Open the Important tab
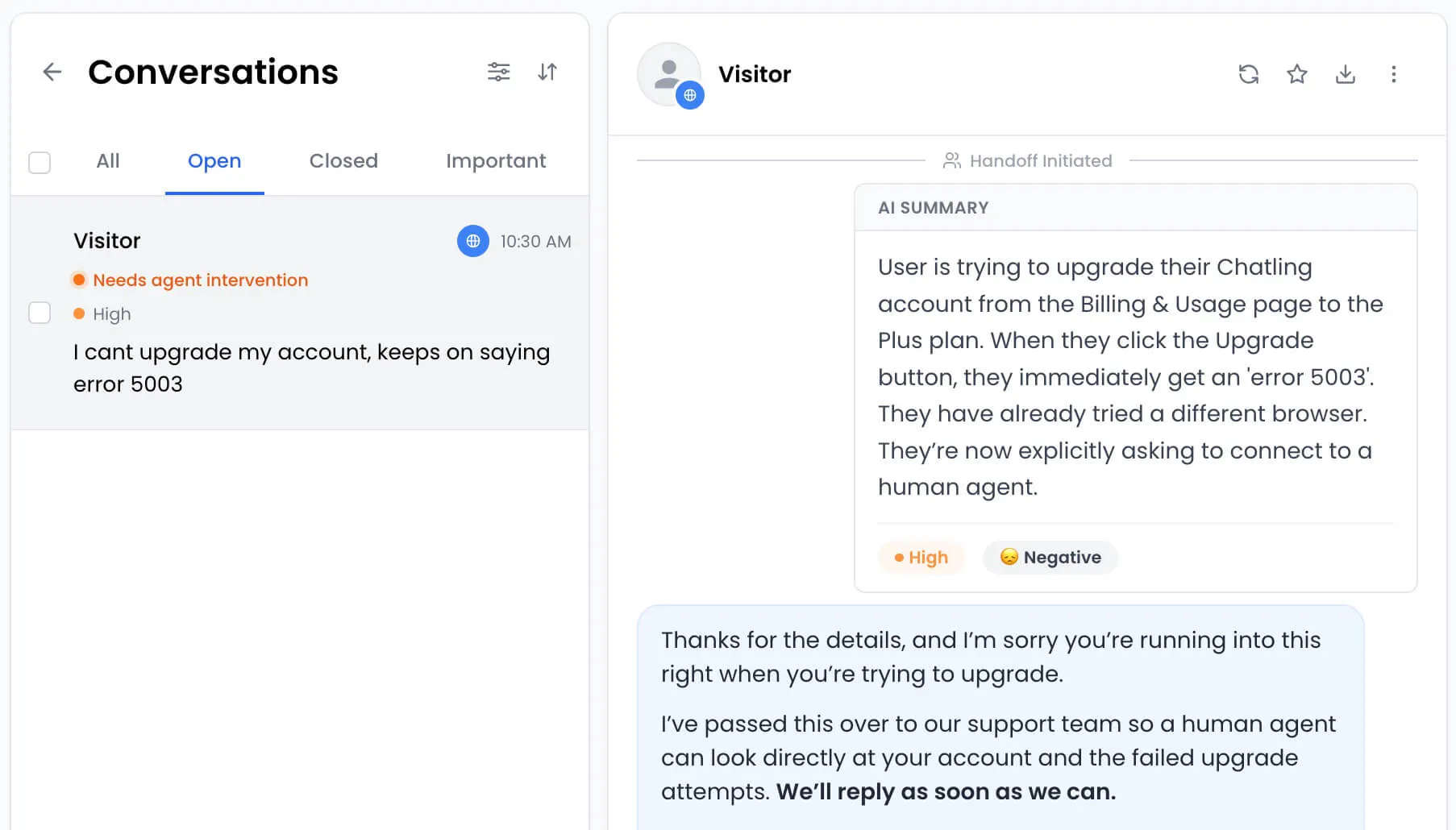Viewport: 1456px width, 830px height. click(496, 161)
